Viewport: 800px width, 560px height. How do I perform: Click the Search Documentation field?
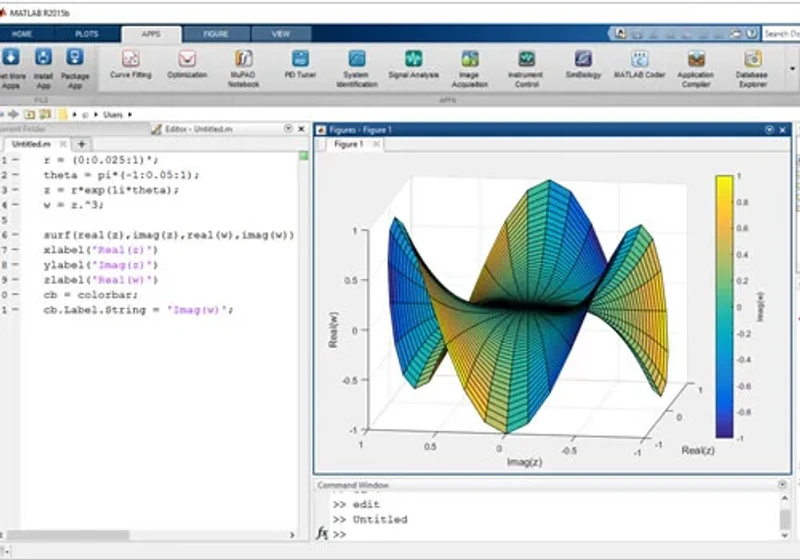tap(781, 34)
